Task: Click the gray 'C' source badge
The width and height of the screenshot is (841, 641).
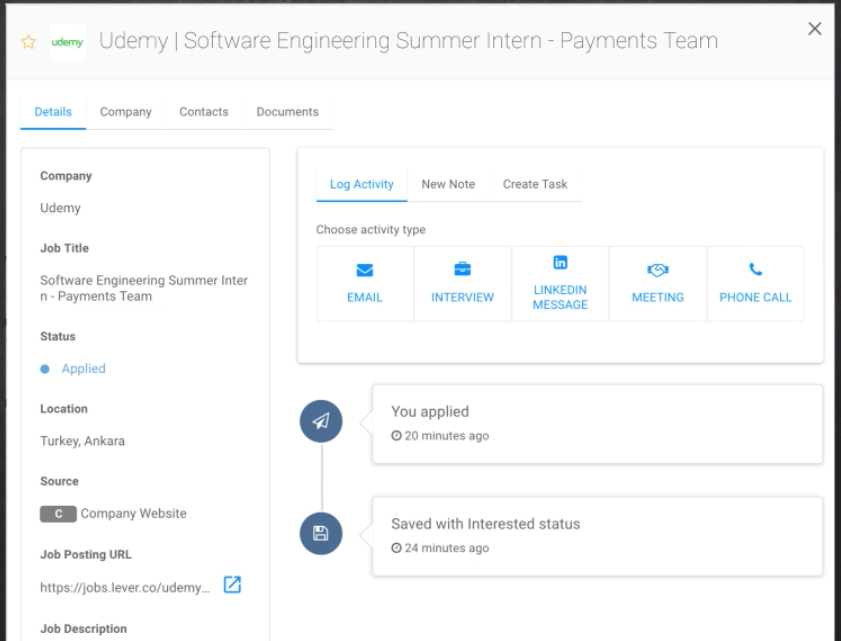Action: pos(58,514)
